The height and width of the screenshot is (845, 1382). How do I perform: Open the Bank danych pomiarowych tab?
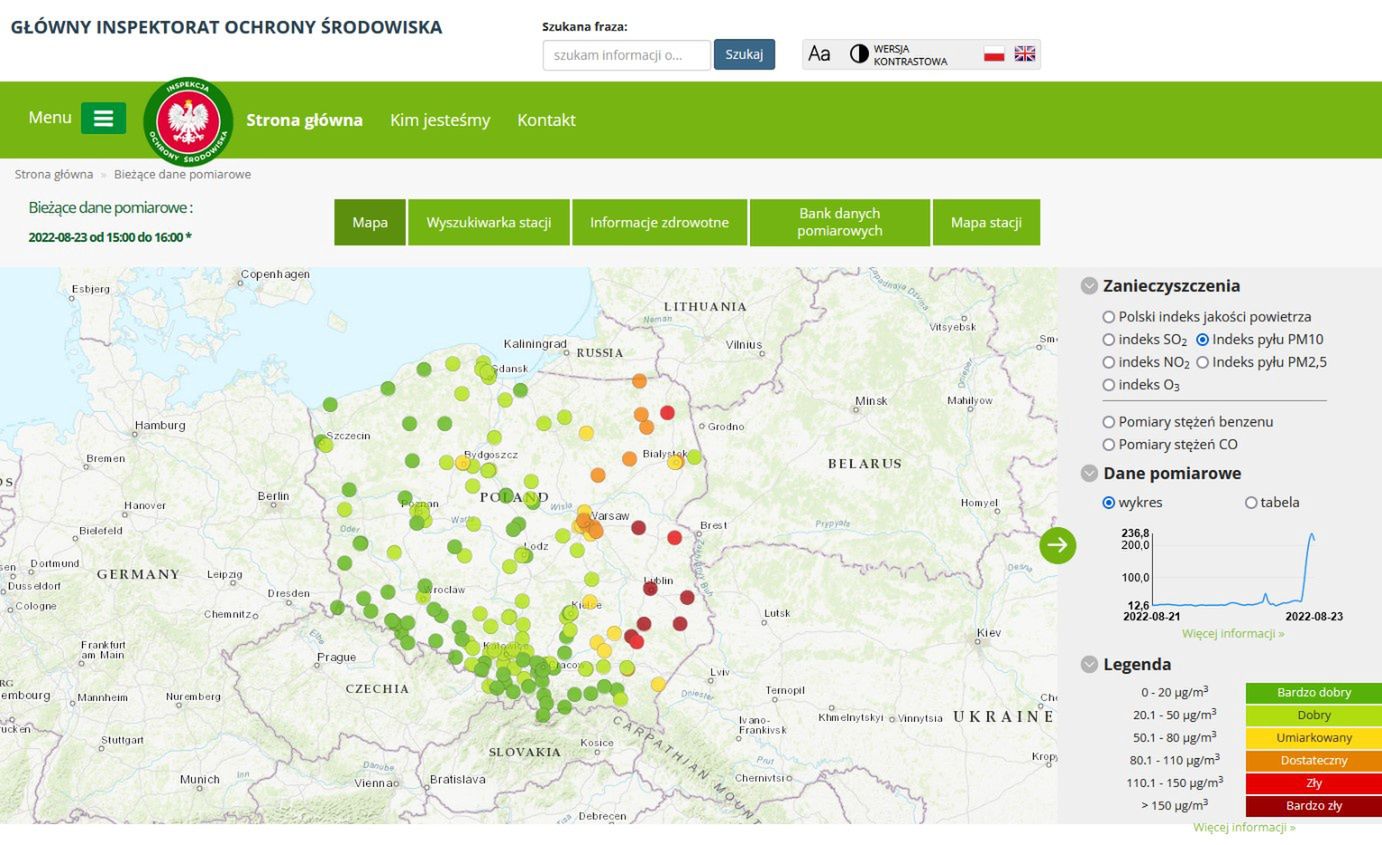[x=840, y=222]
